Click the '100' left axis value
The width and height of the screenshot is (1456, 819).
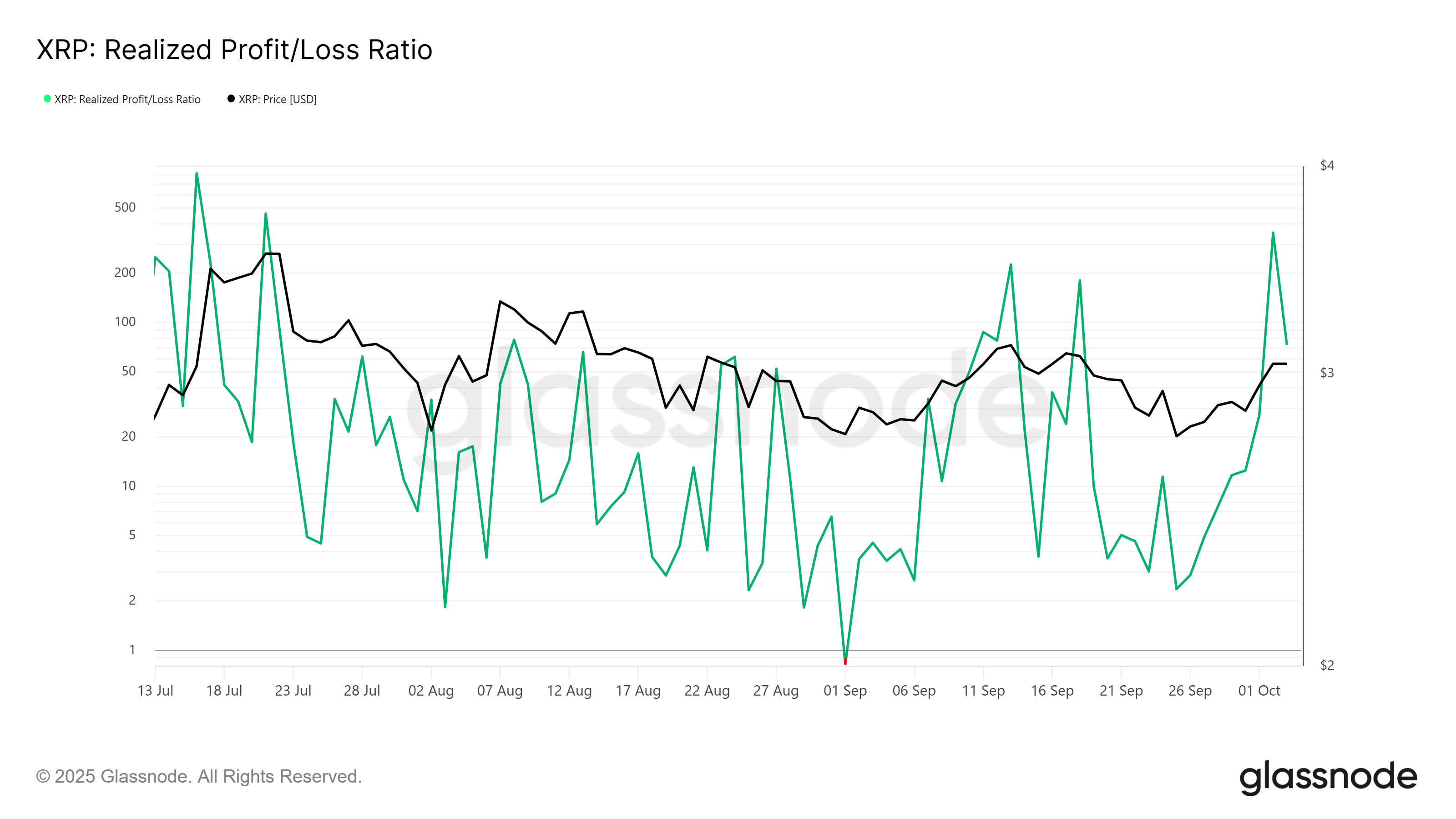(125, 322)
